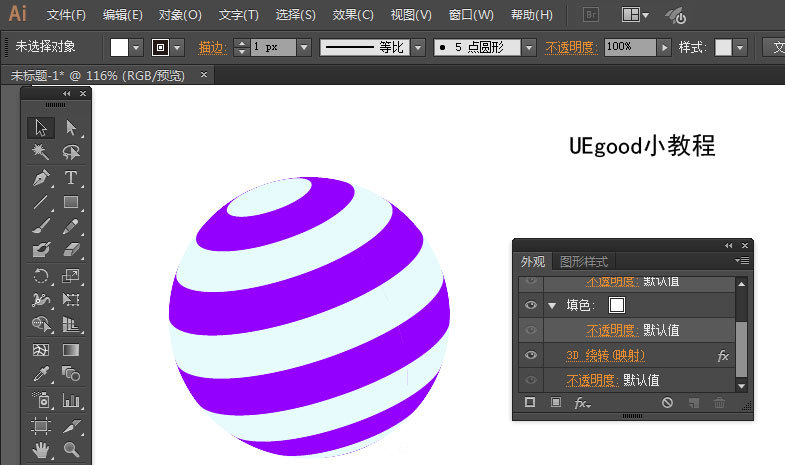
Task: Open the 效果(C) menu
Action: click(x=353, y=15)
